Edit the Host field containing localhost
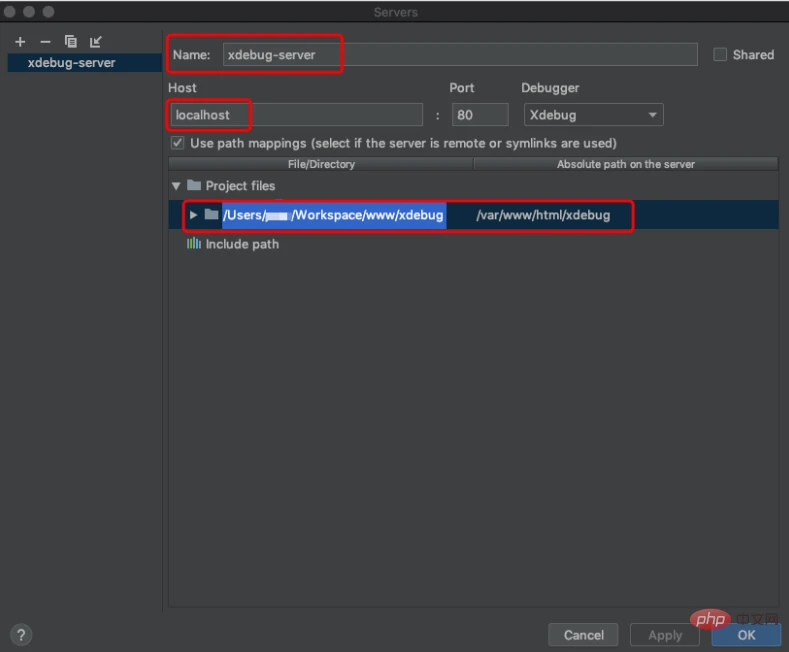The width and height of the screenshot is (789, 652). coord(296,115)
